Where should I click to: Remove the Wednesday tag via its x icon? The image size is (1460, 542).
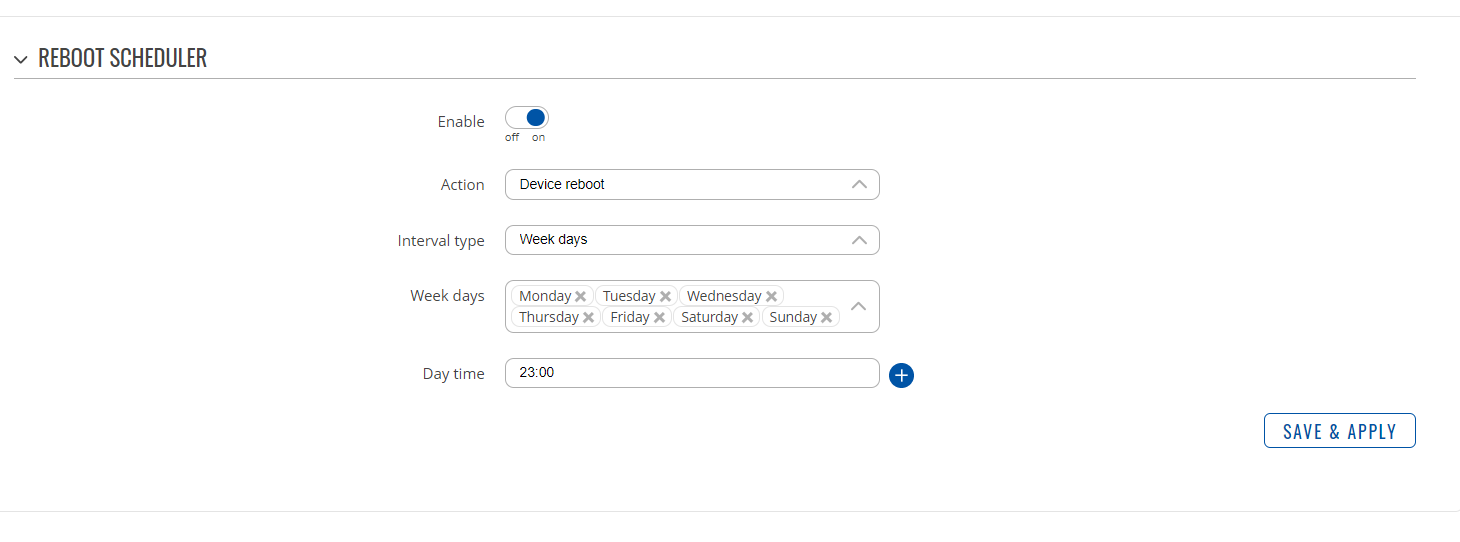click(771, 296)
